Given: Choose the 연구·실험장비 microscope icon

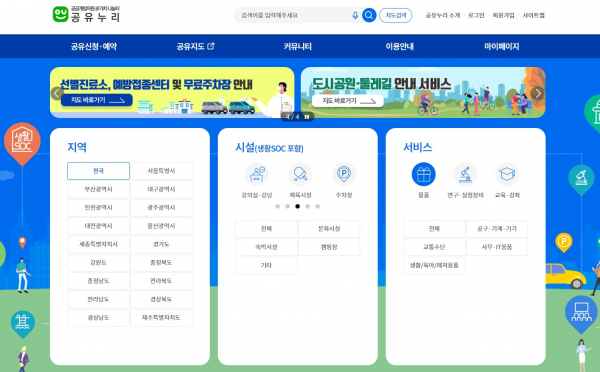Looking at the screenshot, I should 465,174.
